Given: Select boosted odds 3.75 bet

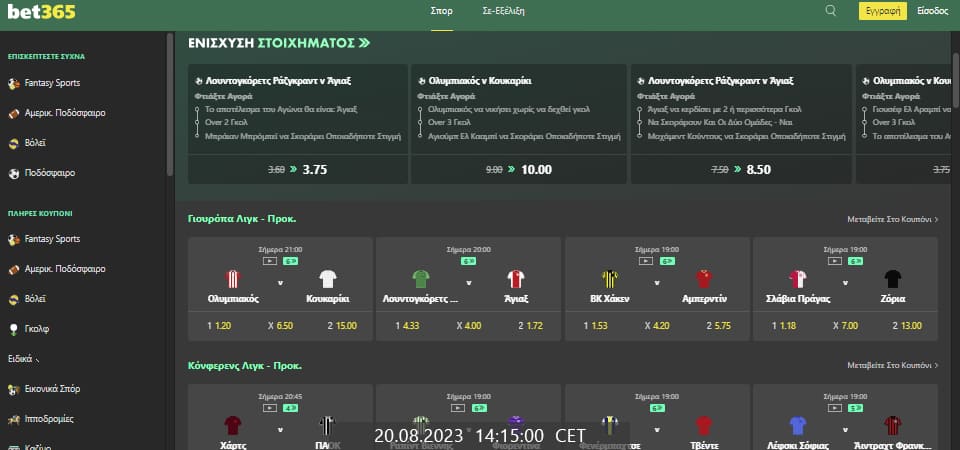Looking at the screenshot, I should tap(298, 170).
